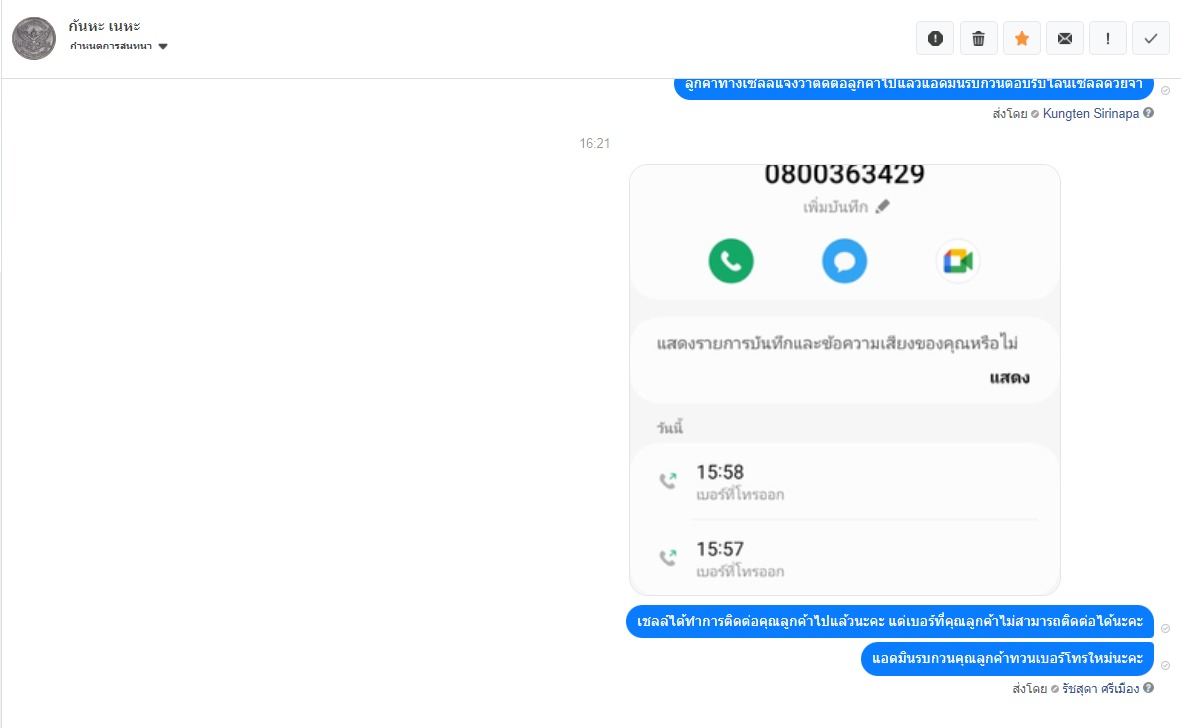This screenshot has height=728, width=1181.
Task: Click blue message bubble icon in screenshot
Action: pyautogui.click(x=844, y=261)
